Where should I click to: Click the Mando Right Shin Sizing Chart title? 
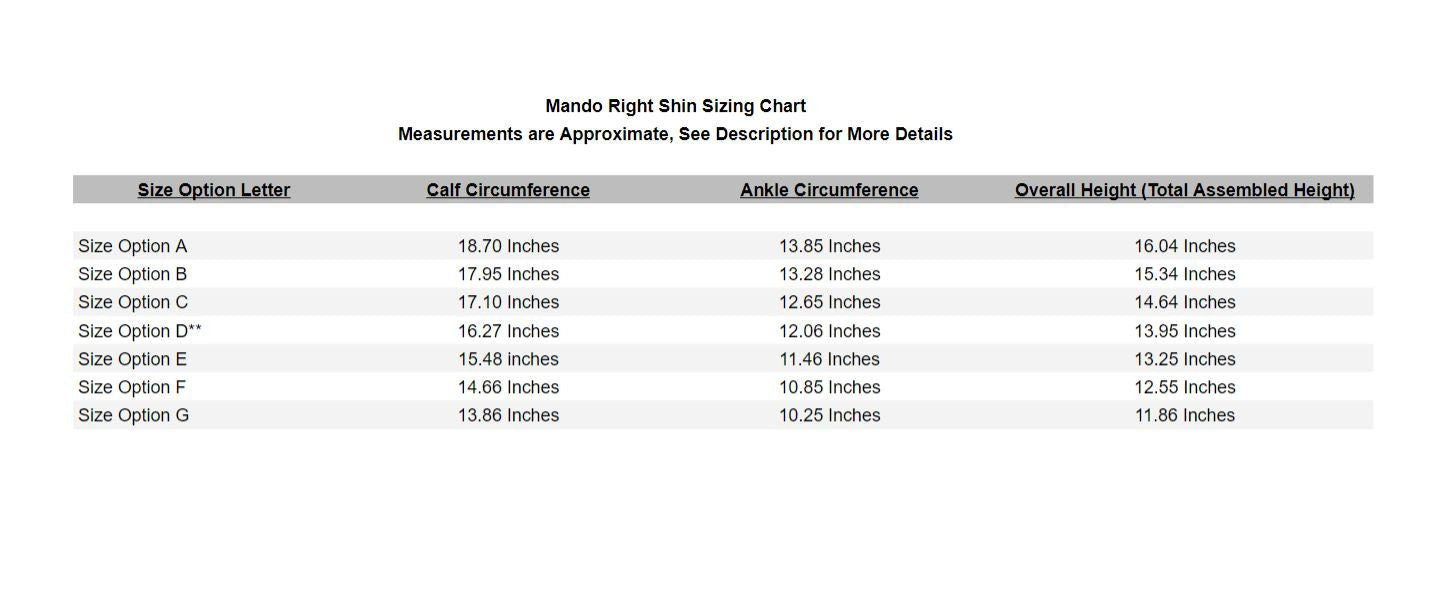point(675,106)
